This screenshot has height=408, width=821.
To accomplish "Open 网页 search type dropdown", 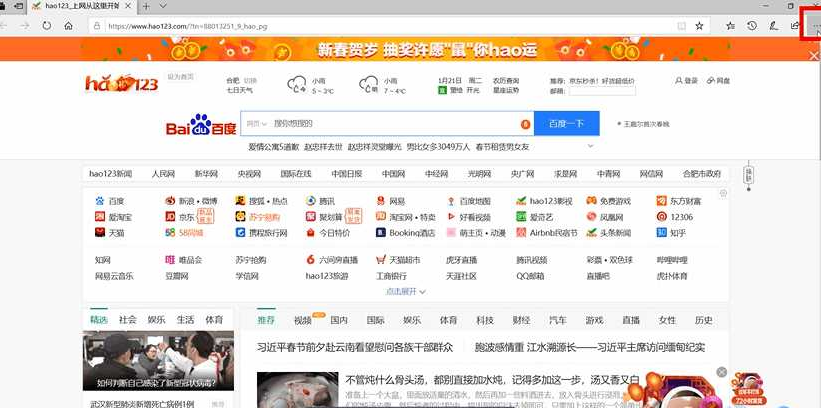I will click(x=257, y=124).
